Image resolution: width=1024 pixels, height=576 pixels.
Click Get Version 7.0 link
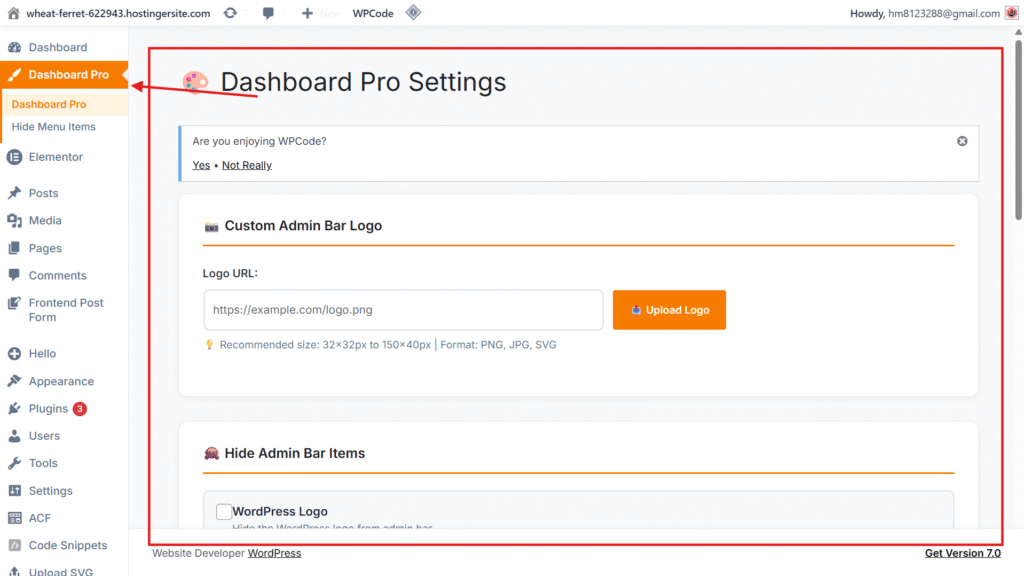[x=963, y=553]
